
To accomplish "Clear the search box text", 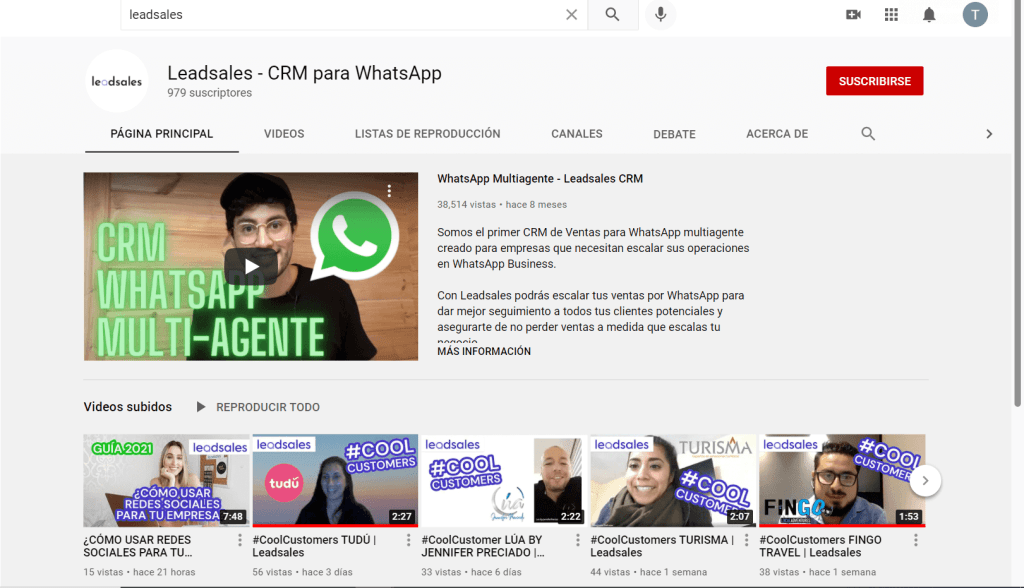I will pyautogui.click(x=571, y=14).
